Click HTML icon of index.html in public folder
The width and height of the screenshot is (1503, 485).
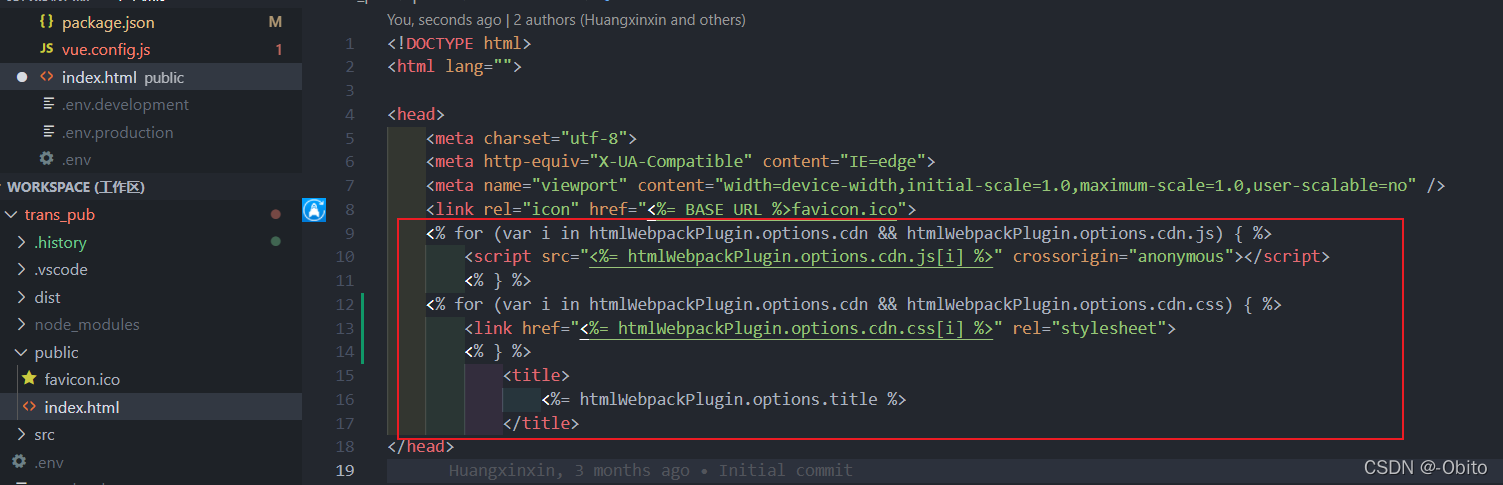pos(28,407)
